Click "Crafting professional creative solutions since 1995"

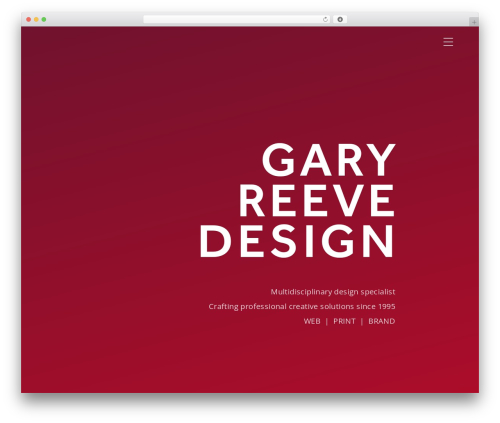pos(302,307)
